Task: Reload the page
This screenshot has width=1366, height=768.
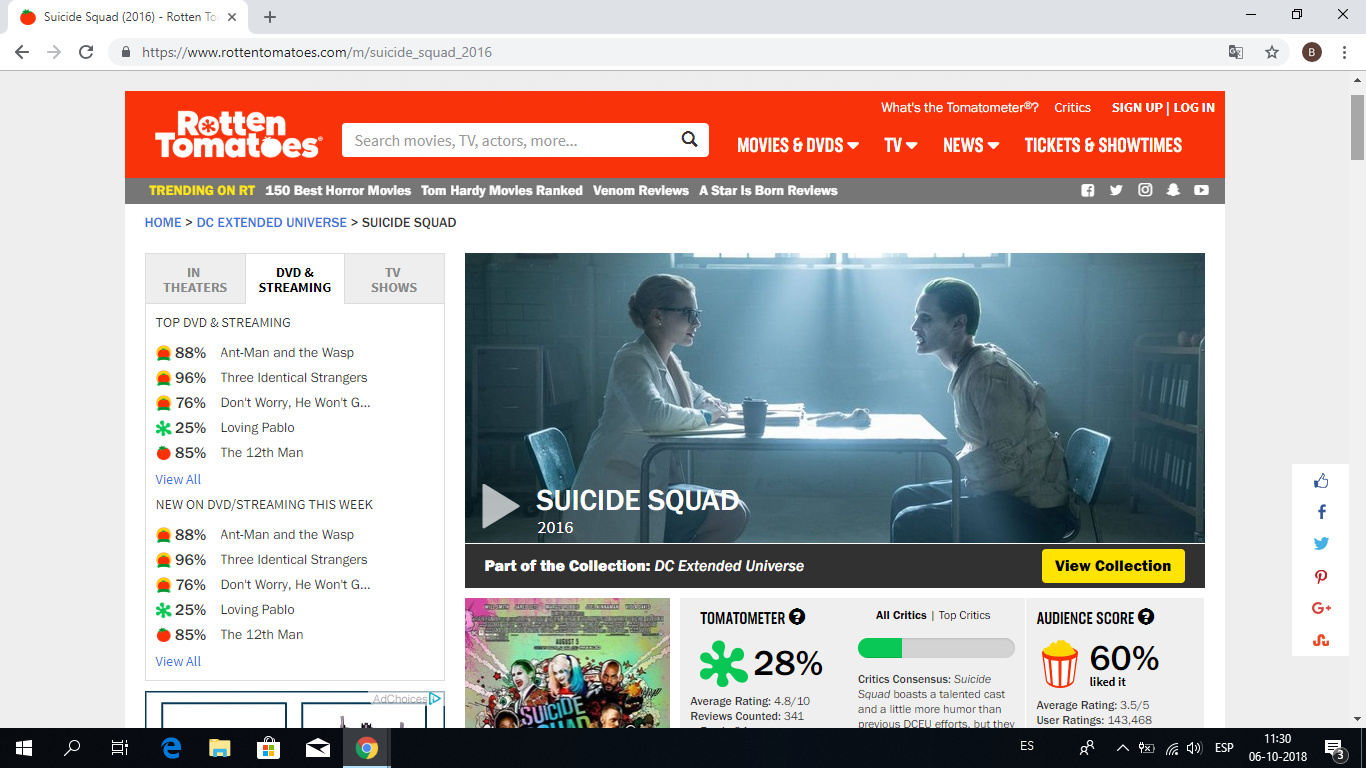Action: click(86, 52)
